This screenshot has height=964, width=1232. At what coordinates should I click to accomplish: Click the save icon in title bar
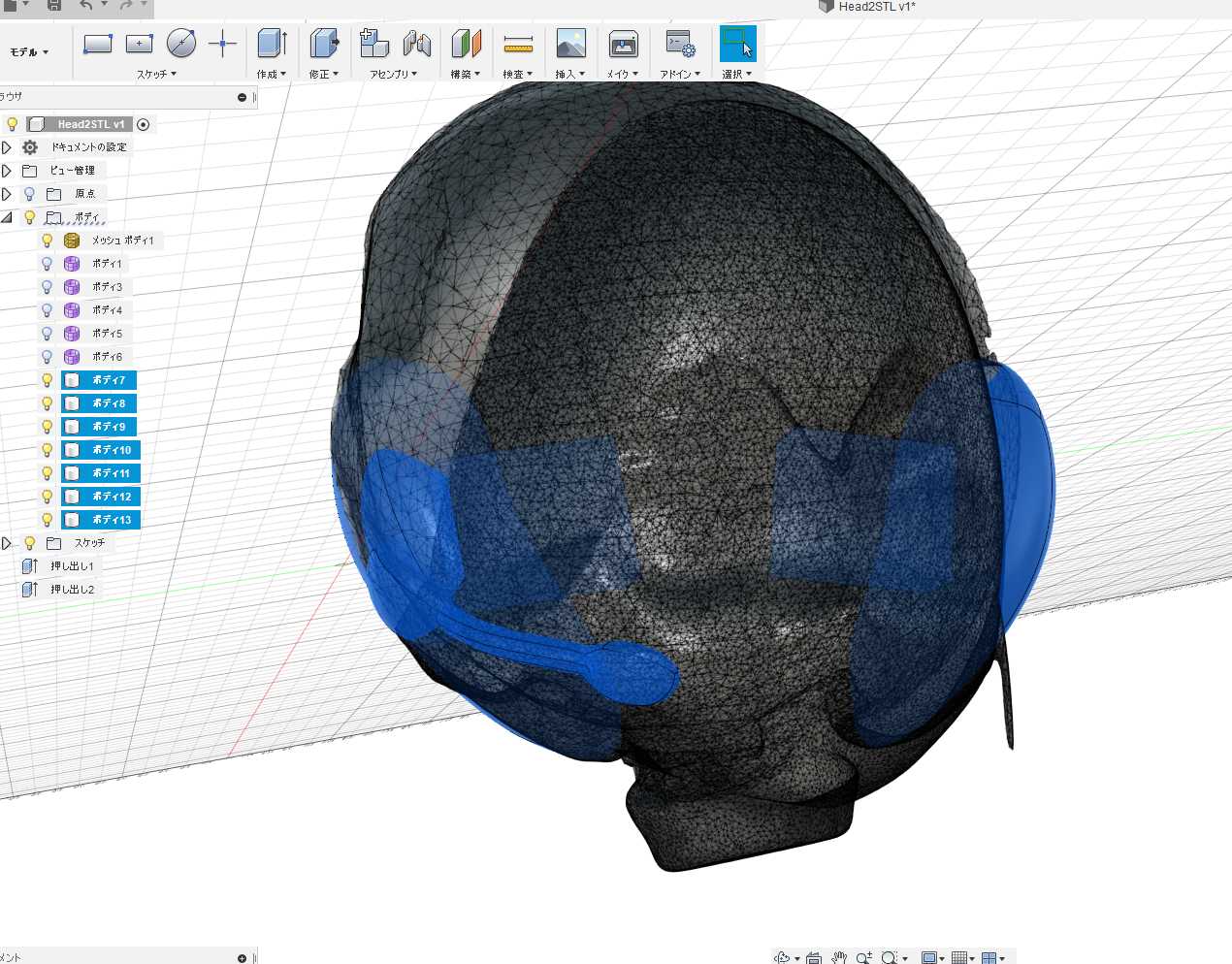coord(54,5)
